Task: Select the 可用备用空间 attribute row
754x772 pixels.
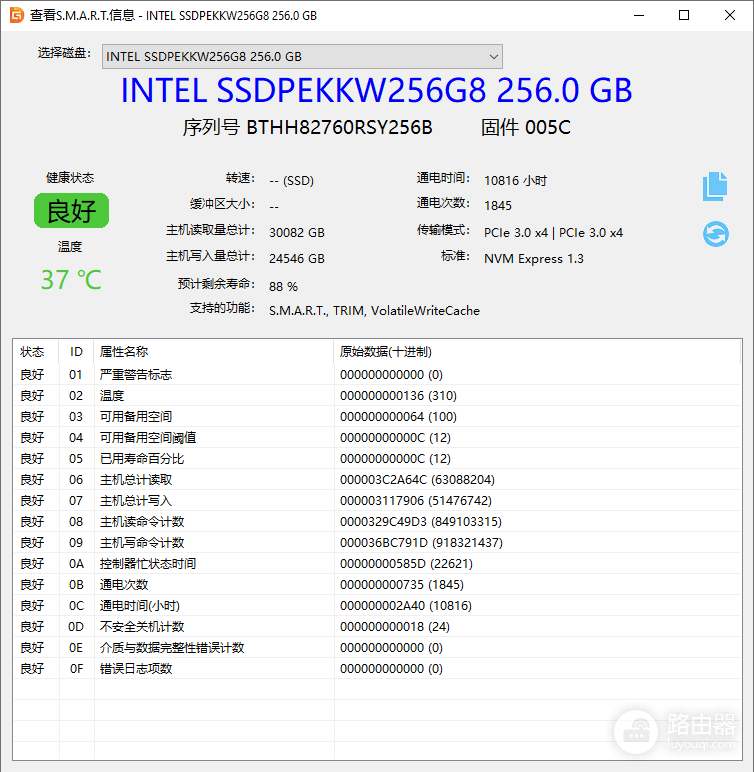Action: (377, 417)
